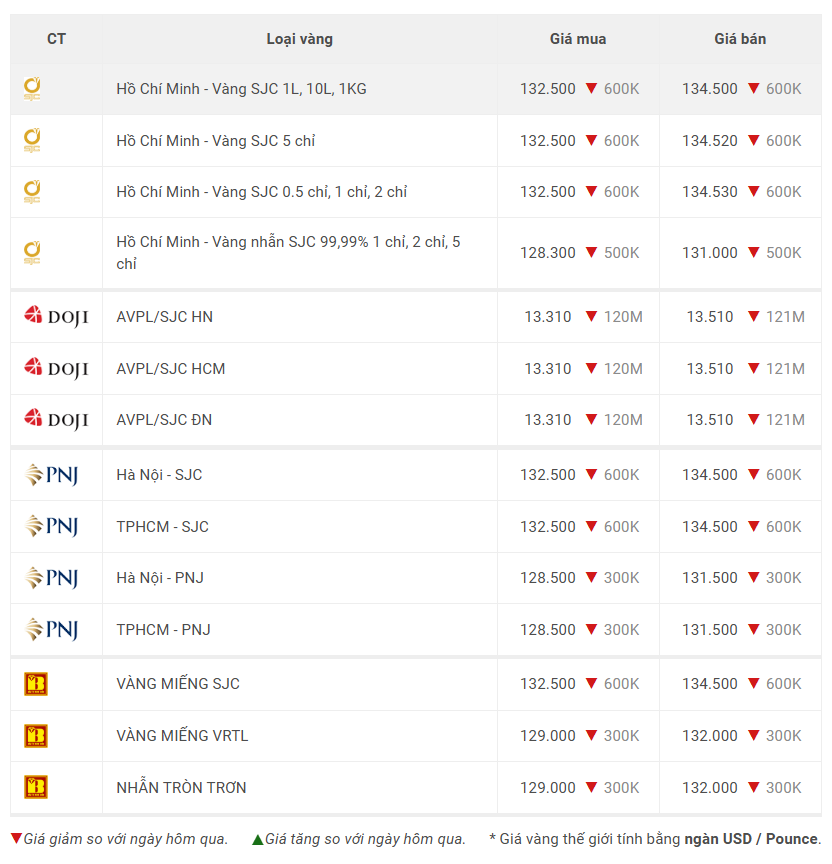Select 'AVPL/SJC HN' gold type
The height and width of the screenshot is (864, 832).
[164, 317]
